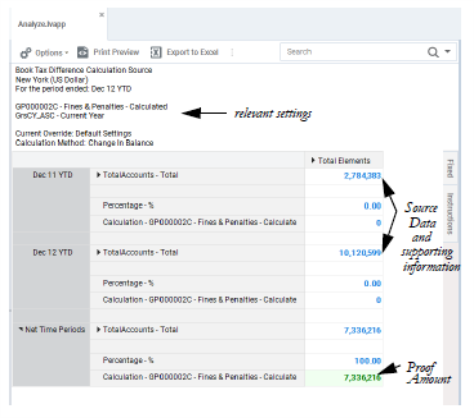Click the 100.00 percentage value
The image size is (474, 418).
[368, 361]
